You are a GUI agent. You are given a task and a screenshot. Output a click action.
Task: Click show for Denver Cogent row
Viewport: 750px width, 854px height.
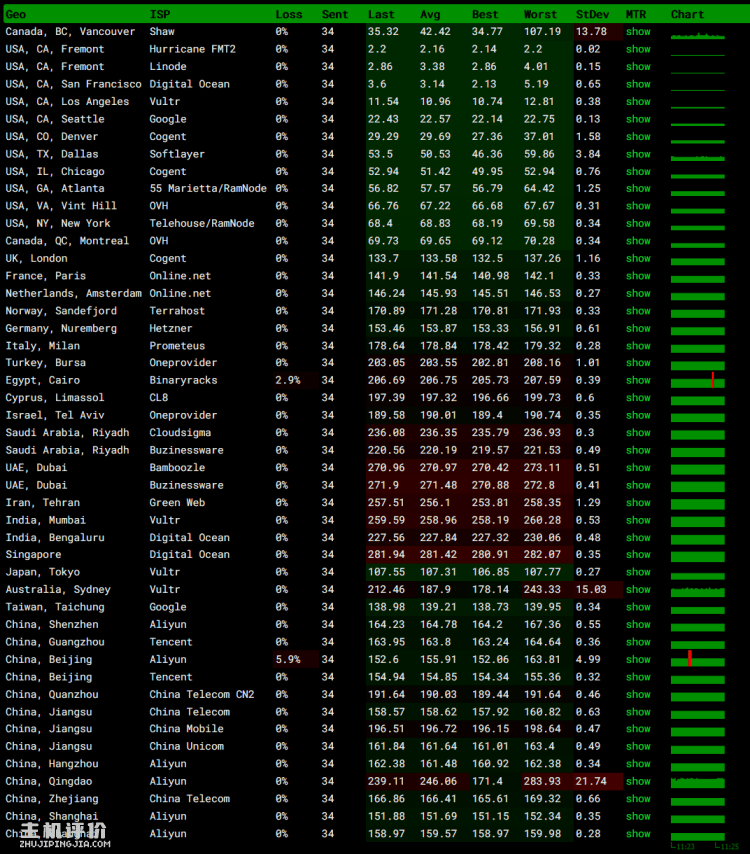click(638, 136)
